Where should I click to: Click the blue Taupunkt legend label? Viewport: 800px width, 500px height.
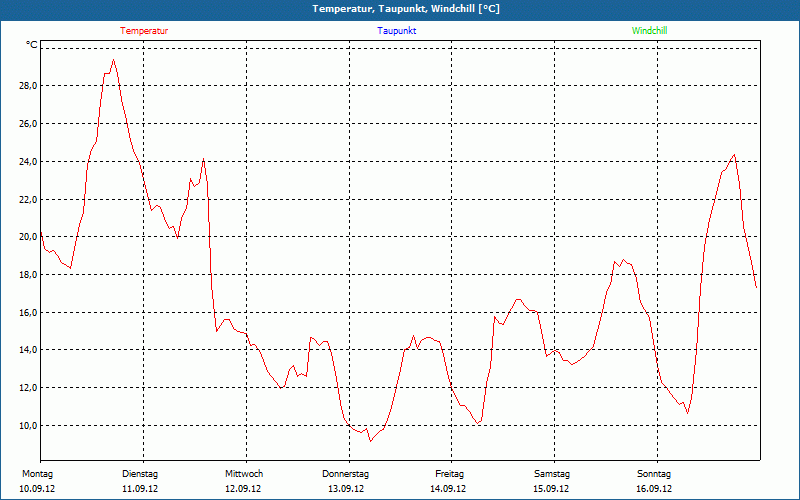click(x=397, y=31)
